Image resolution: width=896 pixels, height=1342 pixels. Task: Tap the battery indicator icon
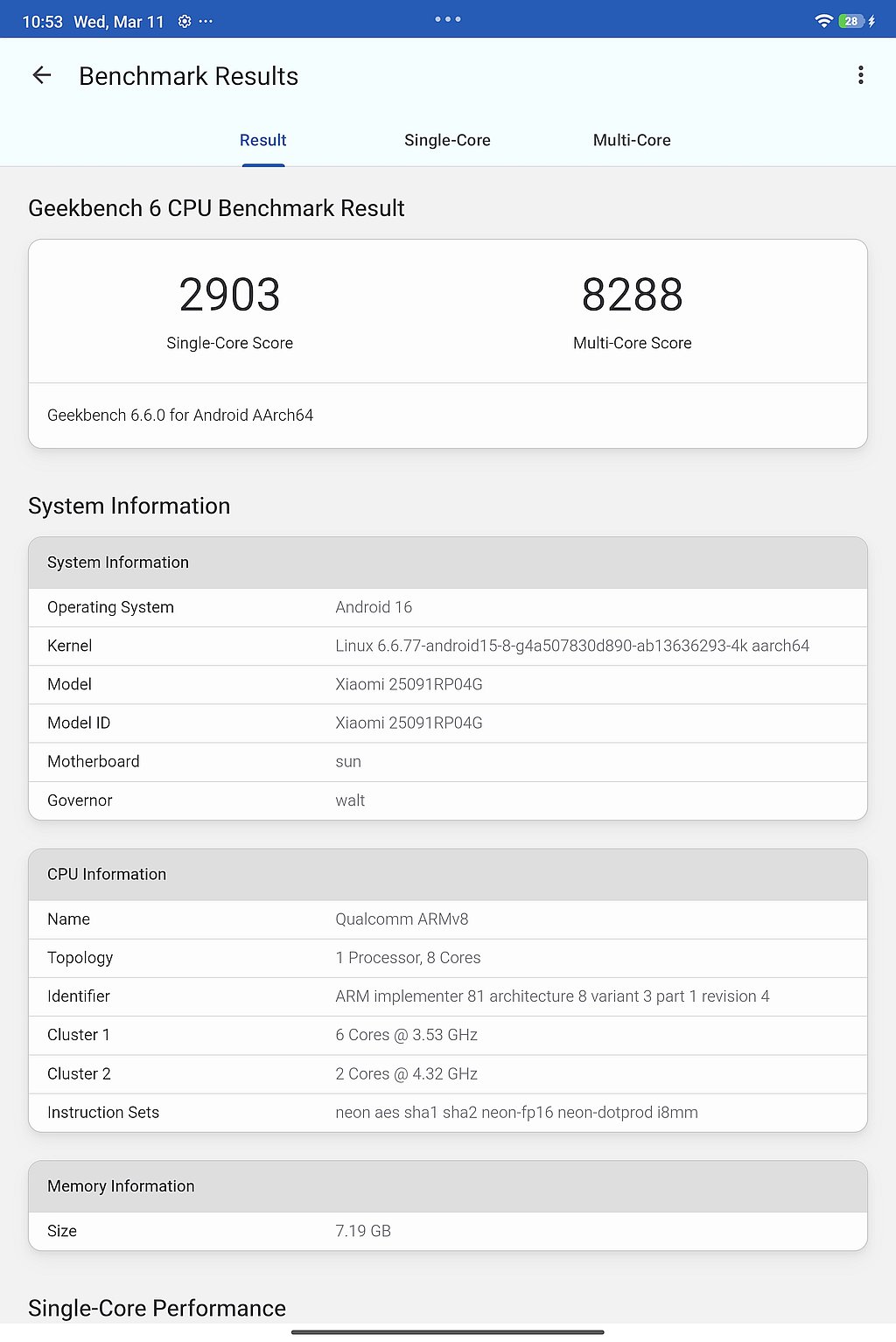click(851, 21)
